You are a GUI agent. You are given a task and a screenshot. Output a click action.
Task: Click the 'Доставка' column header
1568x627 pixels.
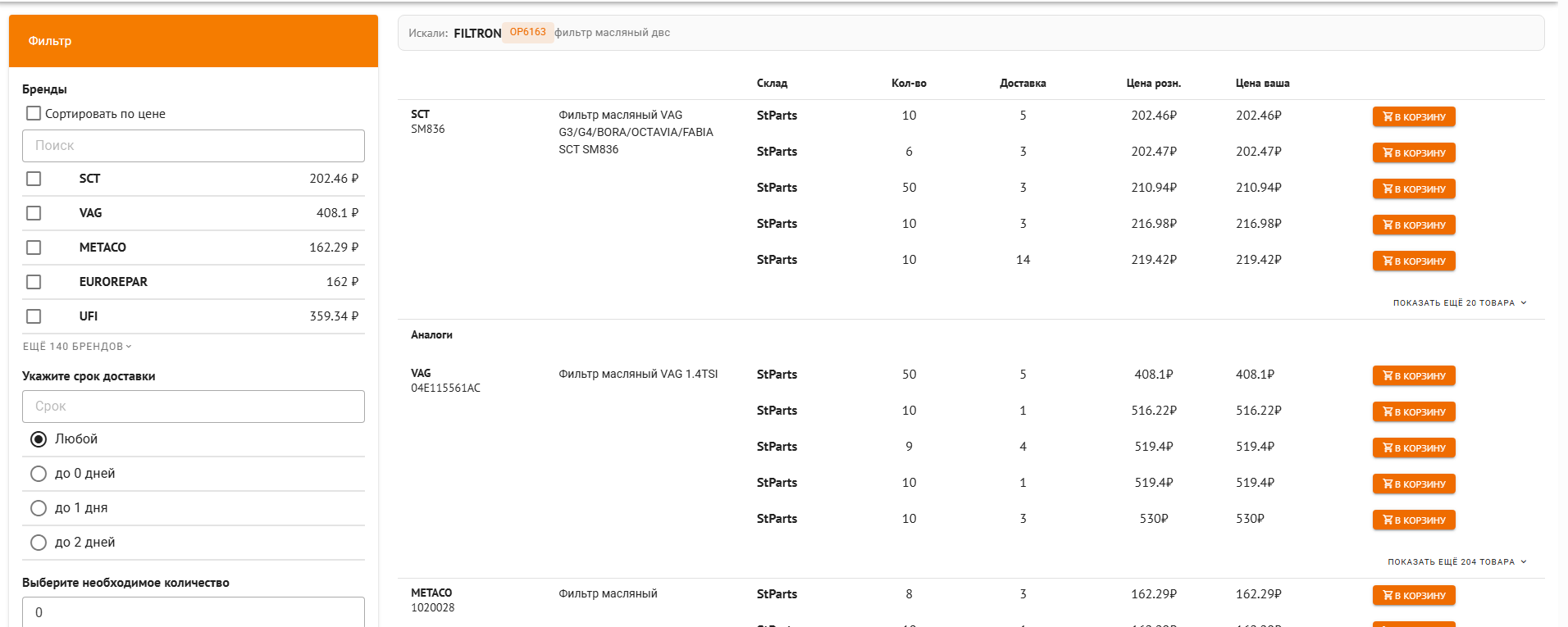(1023, 83)
